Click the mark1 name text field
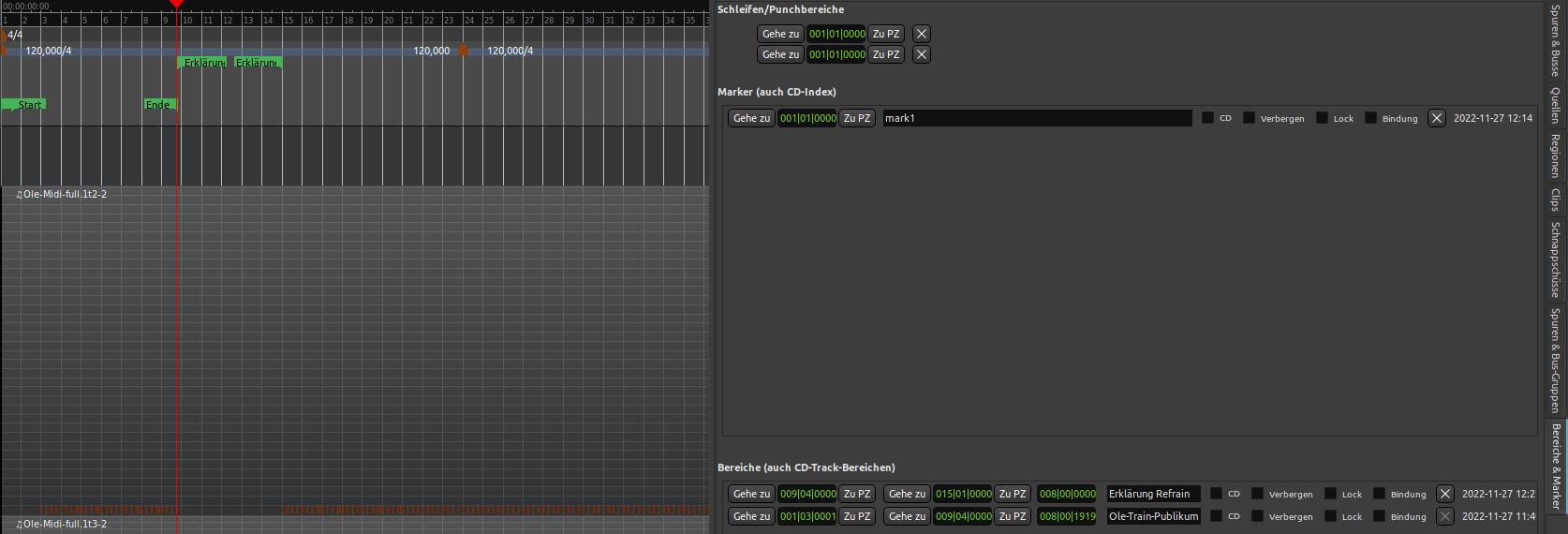This screenshot has width=1568, height=534. click(x=1036, y=118)
